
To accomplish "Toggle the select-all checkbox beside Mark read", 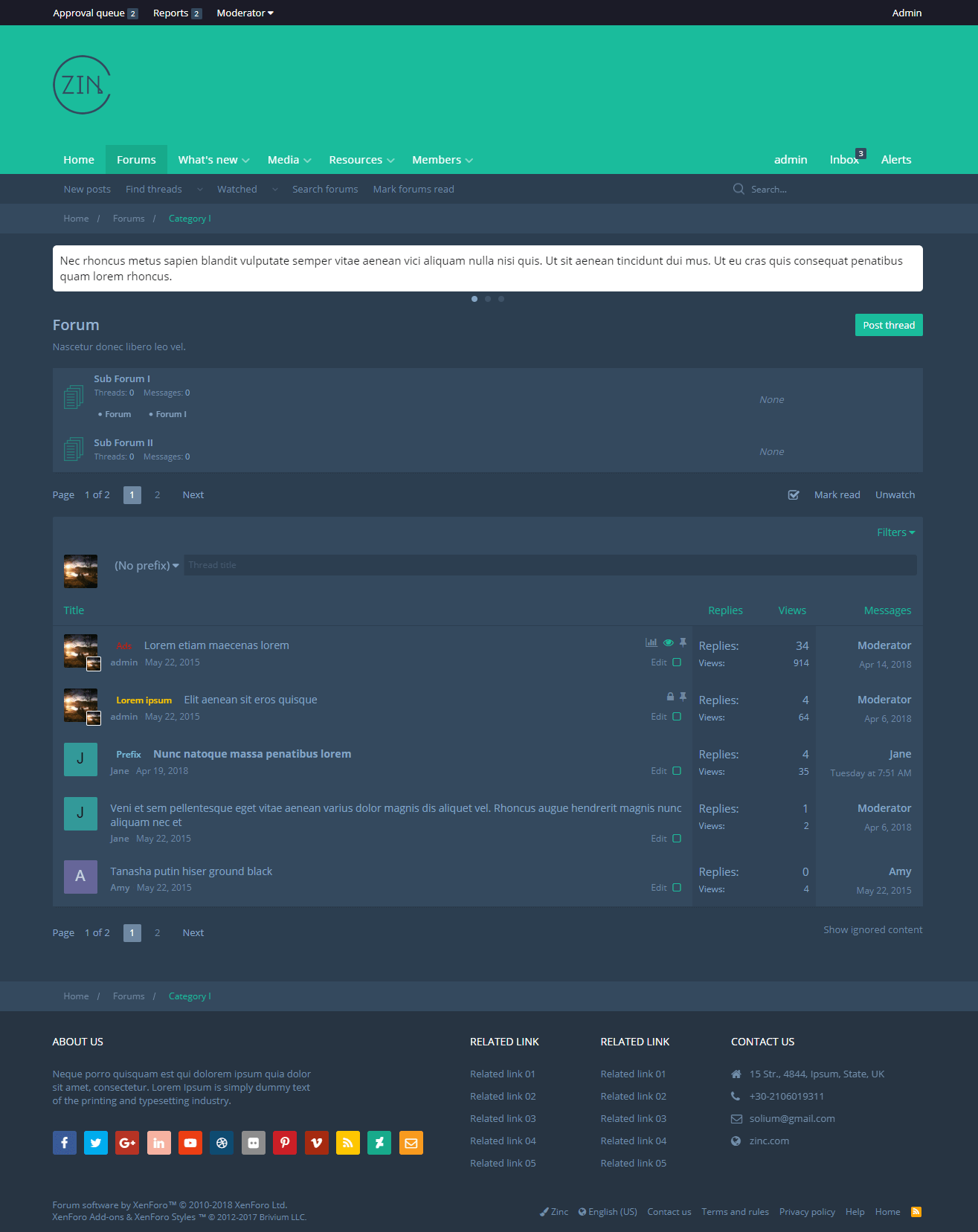I will [x=794, y=495].
